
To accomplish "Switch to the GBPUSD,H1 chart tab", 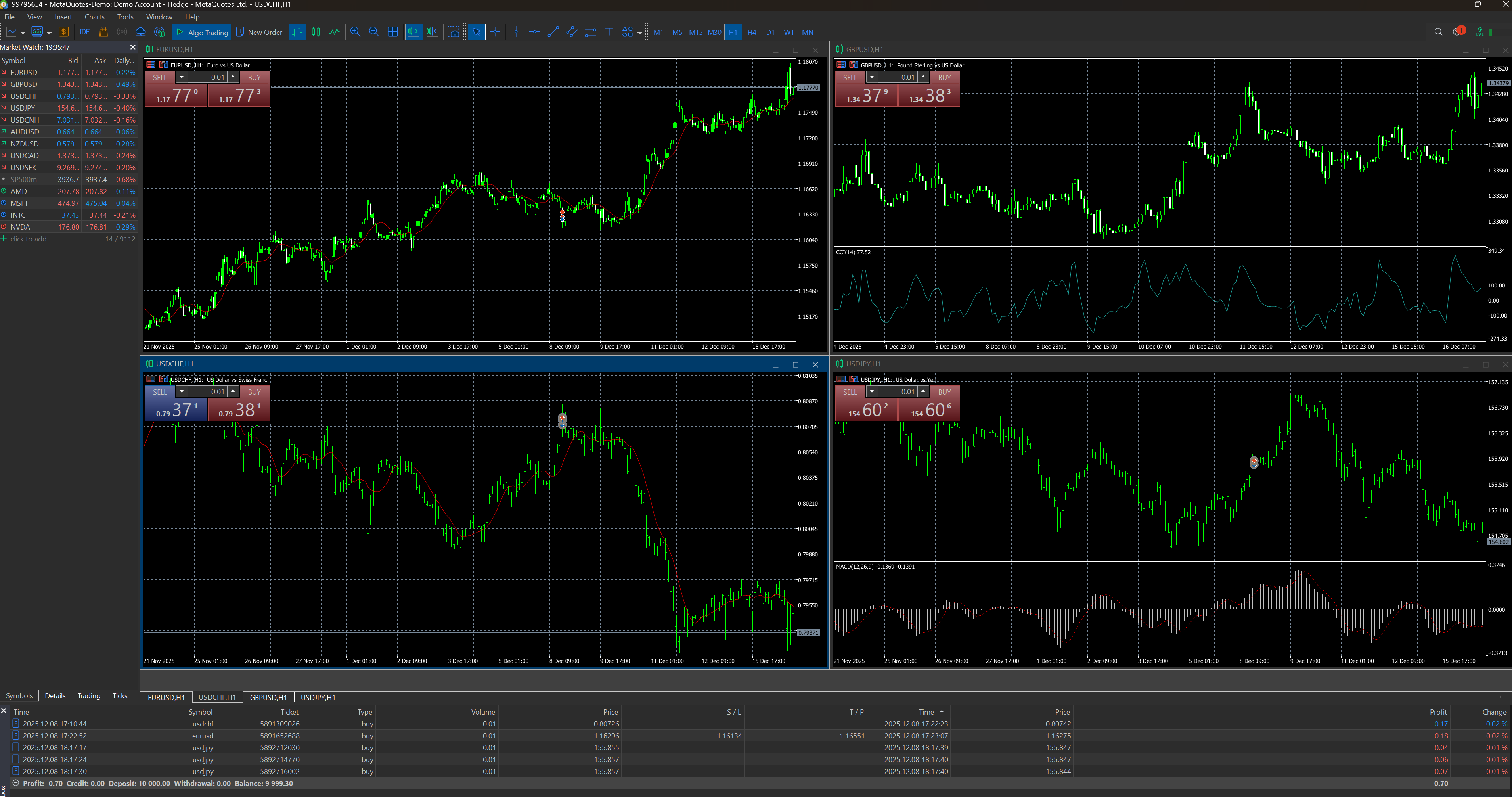I will pyautogui.click(x=268, y=697).
